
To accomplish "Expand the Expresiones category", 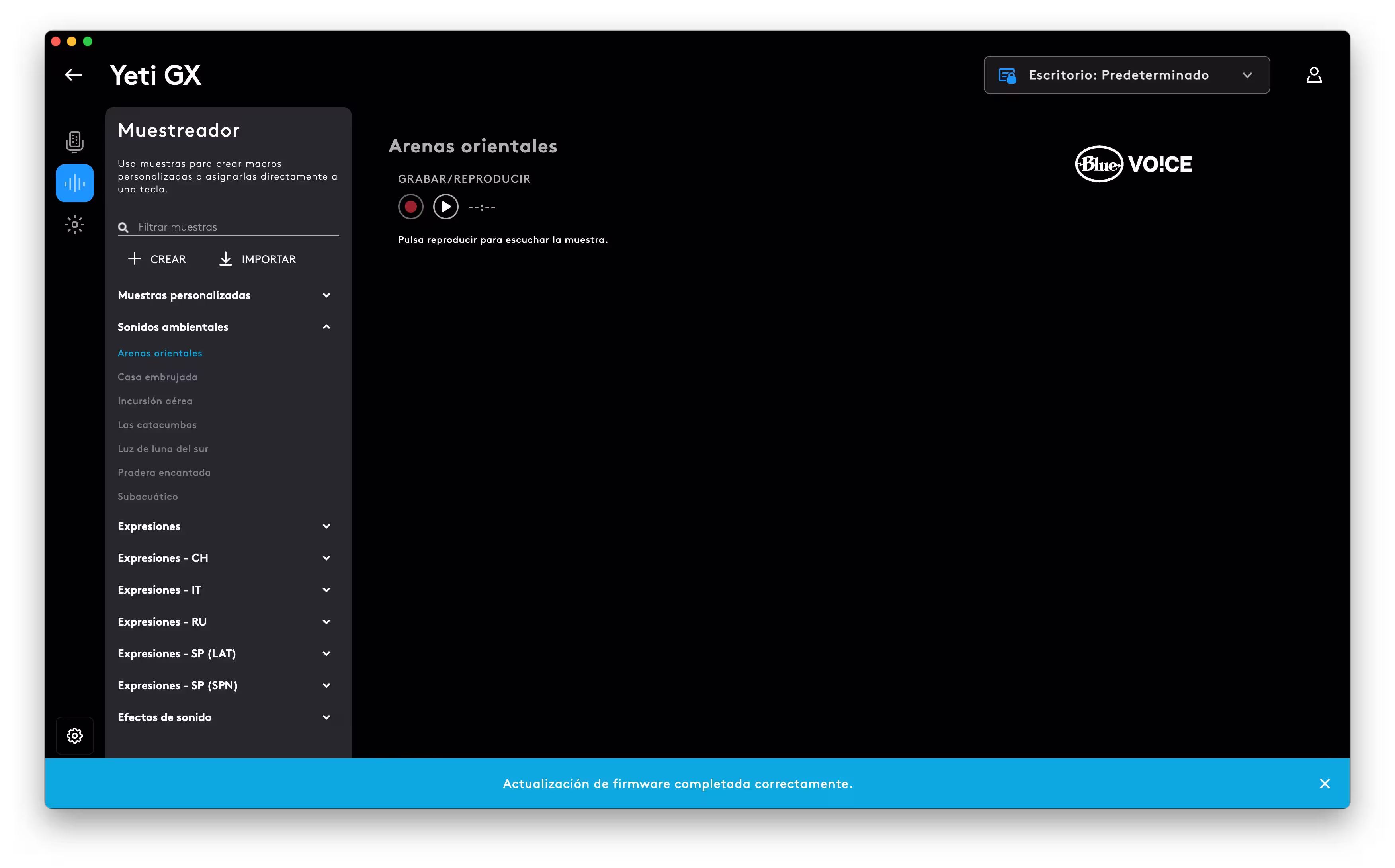I will (225, 526).
